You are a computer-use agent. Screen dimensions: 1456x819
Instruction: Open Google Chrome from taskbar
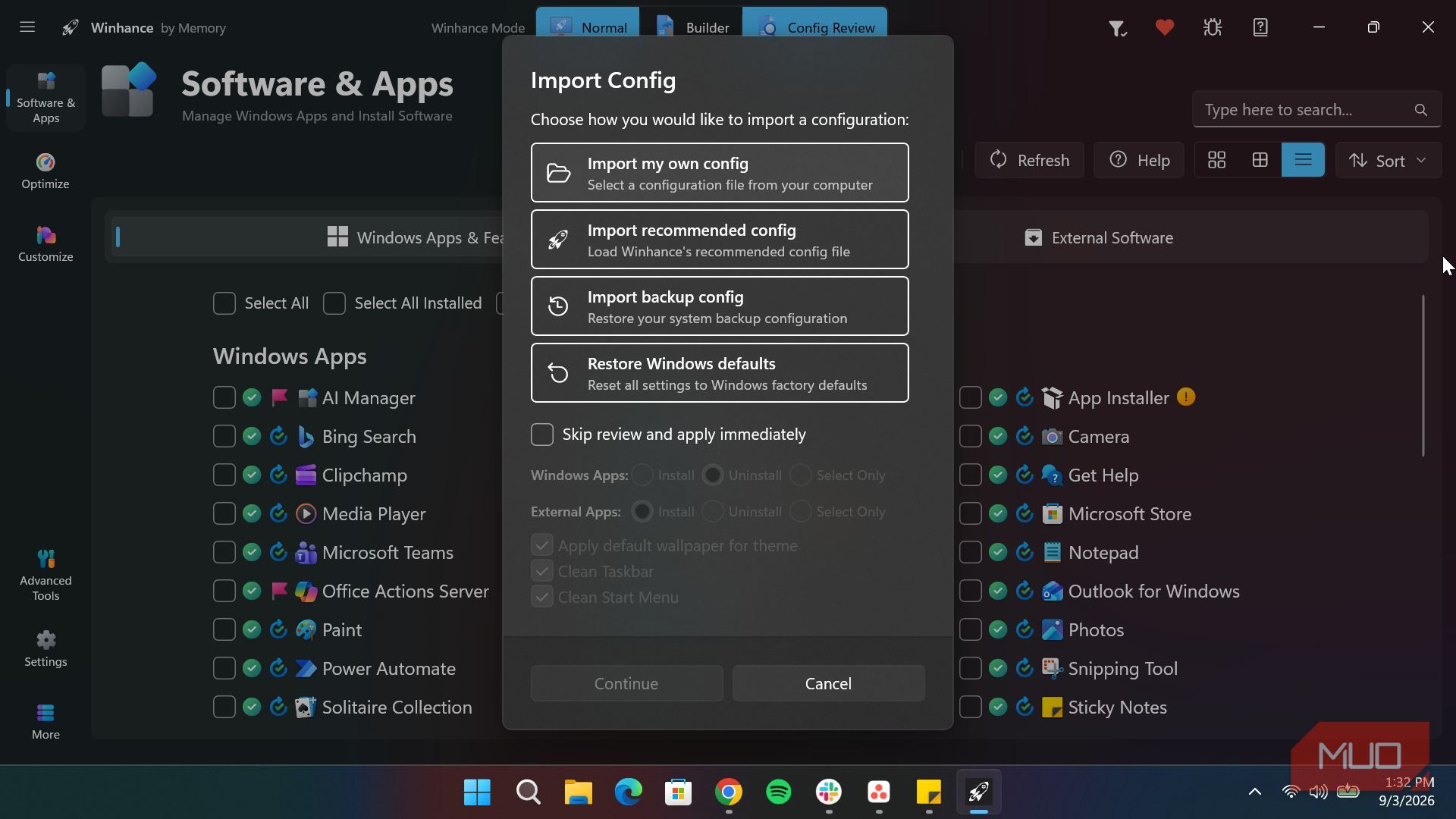(x=729, y=792)
